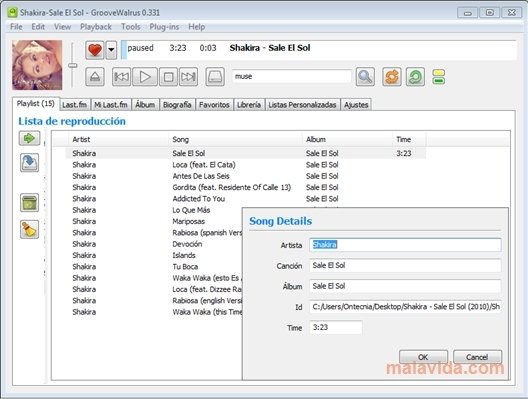Open the Help menu
528x399 pixels.
[x=197, y=27]
